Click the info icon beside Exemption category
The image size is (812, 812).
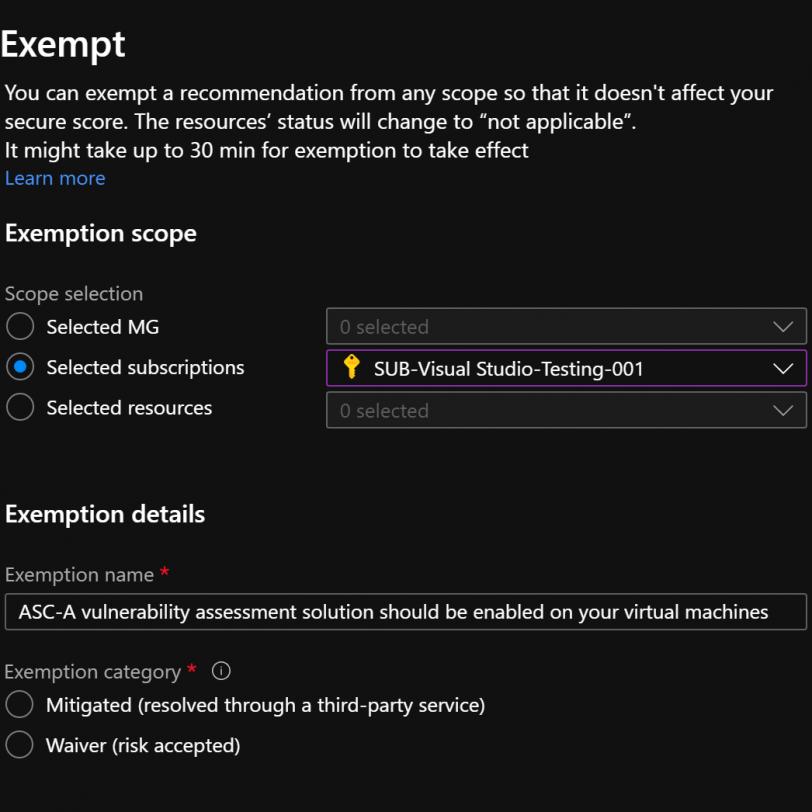pyautogui.click(x=221, y=671)
